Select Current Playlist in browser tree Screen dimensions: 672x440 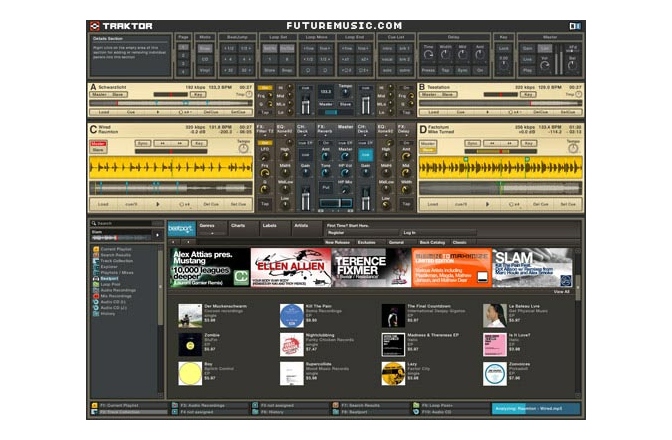(116, 249)
